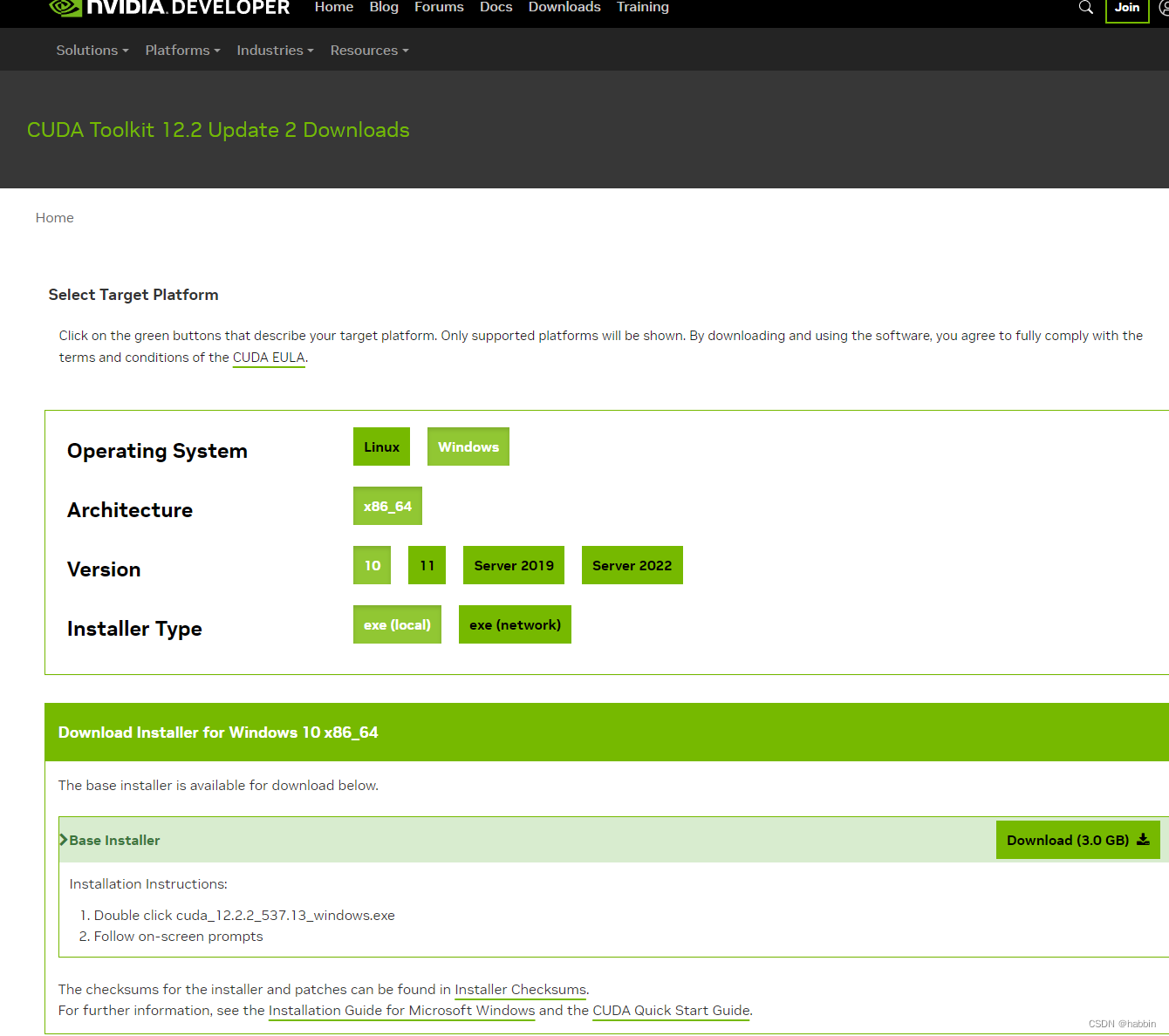Open the CUDA EULA link
Screen dimensions: 1169x1036
(269, 358)
